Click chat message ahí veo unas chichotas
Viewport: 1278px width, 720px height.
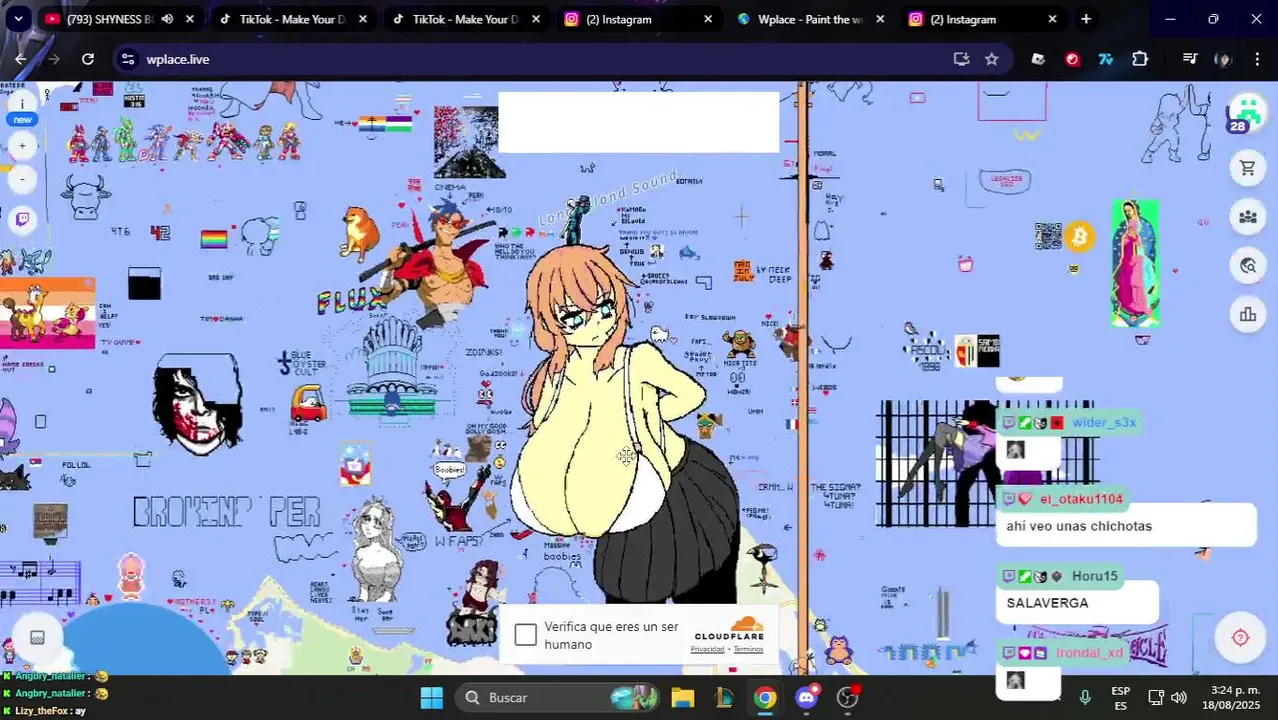(x=1079, y=526)
